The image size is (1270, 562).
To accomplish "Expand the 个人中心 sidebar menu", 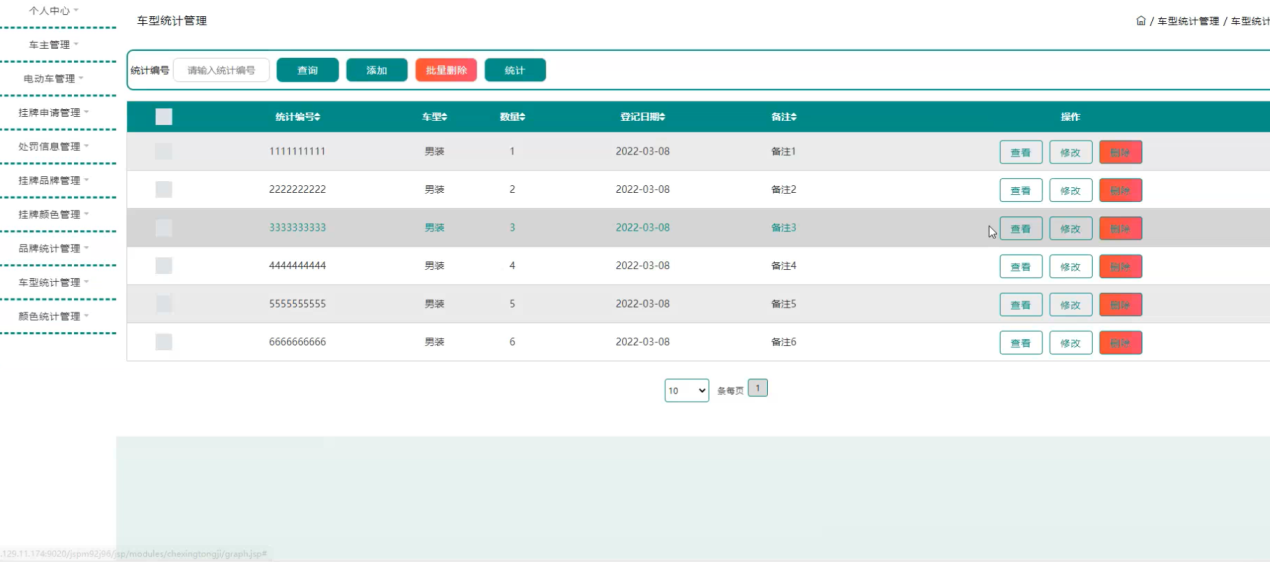I will click(53, 10).
